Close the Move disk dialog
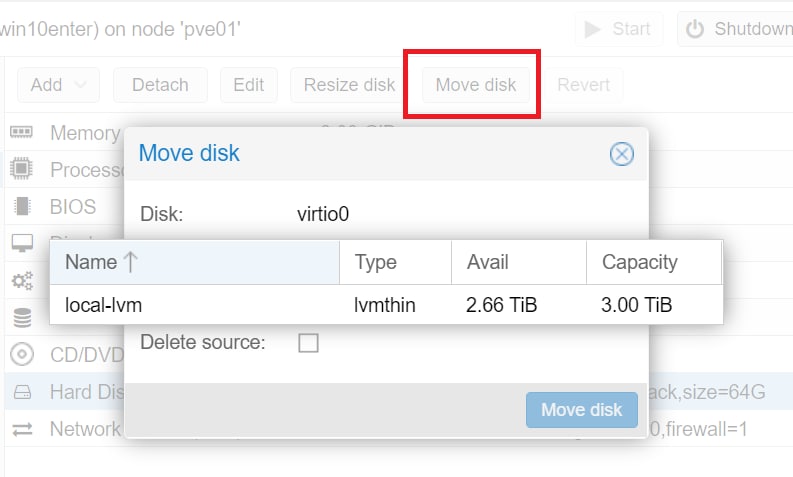793x477 pixels. pos(622,154)
